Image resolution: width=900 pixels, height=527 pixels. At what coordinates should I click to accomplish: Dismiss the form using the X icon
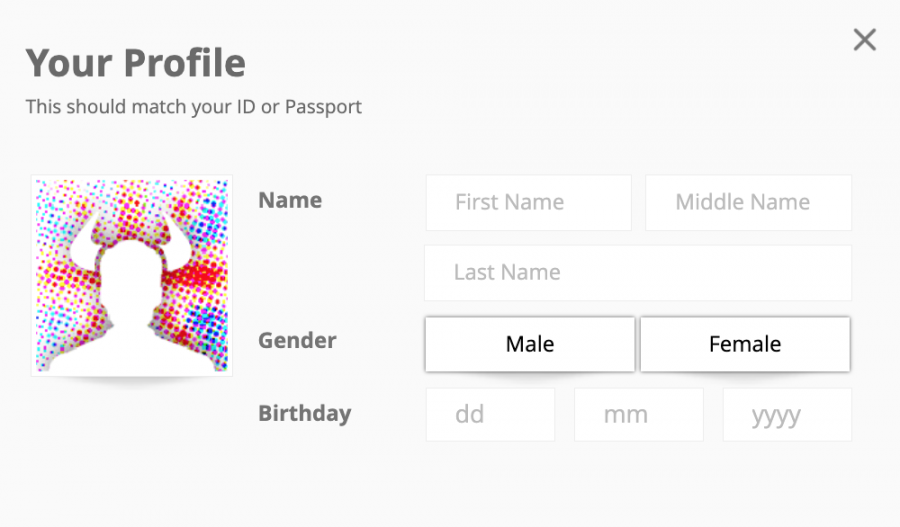click(864, 40)
